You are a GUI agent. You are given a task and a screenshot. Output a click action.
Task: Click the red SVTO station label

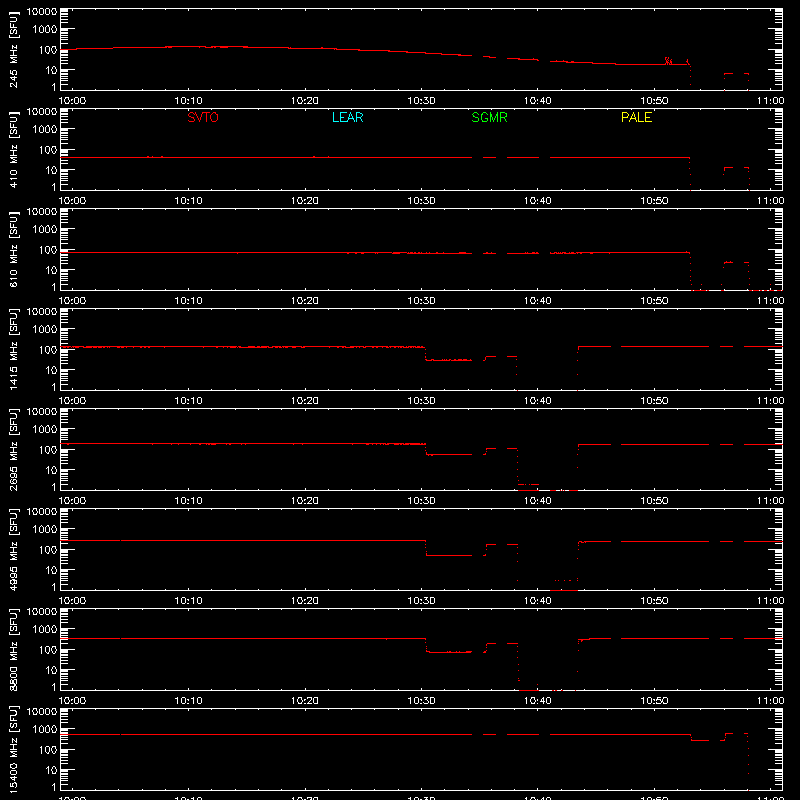(x=203, y=117)
